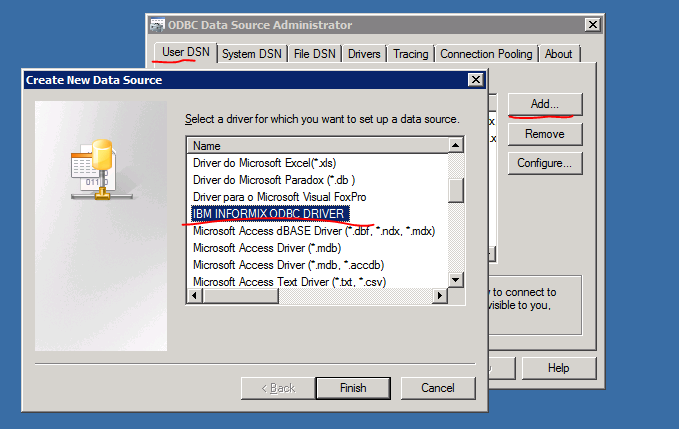The width and height of the screenshot is (679, 429).
Task: Select Microsoft Access Text Driver (*.txt, *.csv)
Action: point(289,282)
